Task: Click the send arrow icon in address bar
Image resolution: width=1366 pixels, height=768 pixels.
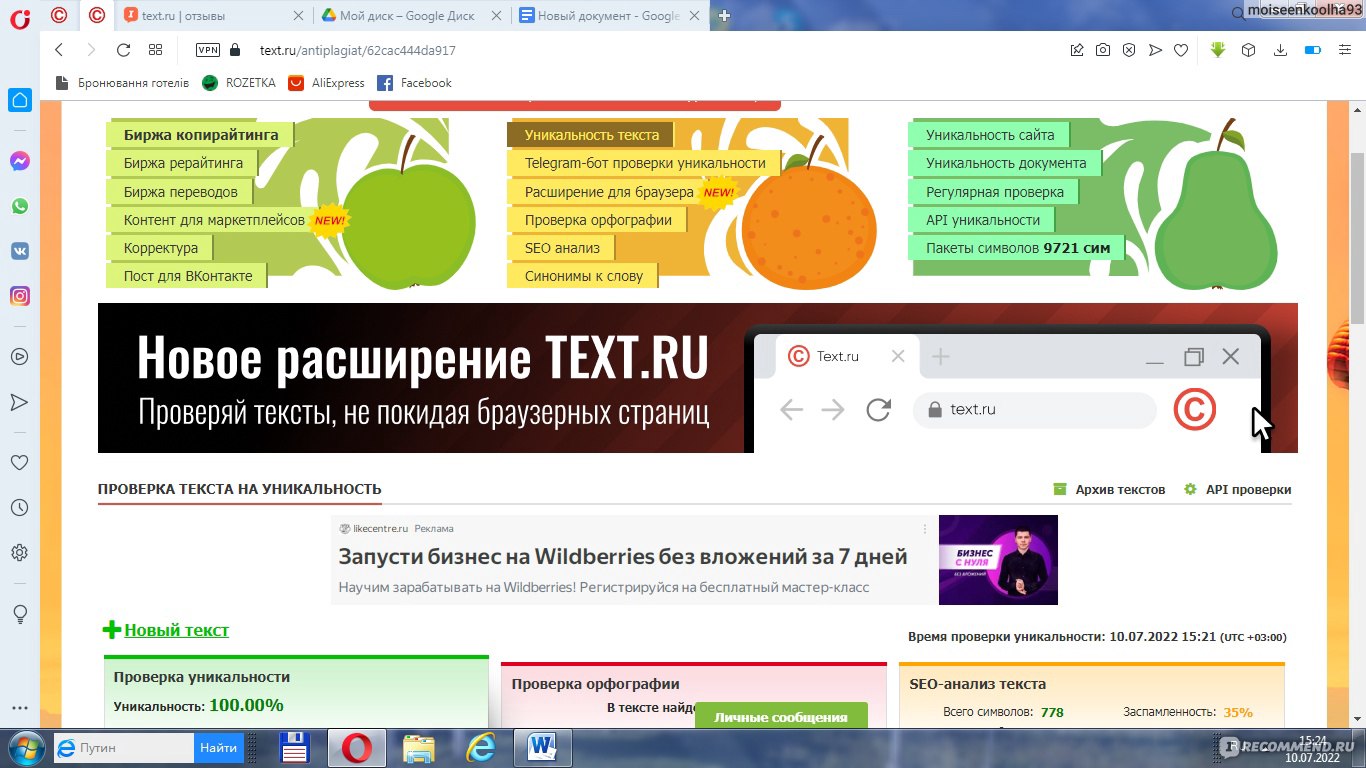Action: point(1155,50)
